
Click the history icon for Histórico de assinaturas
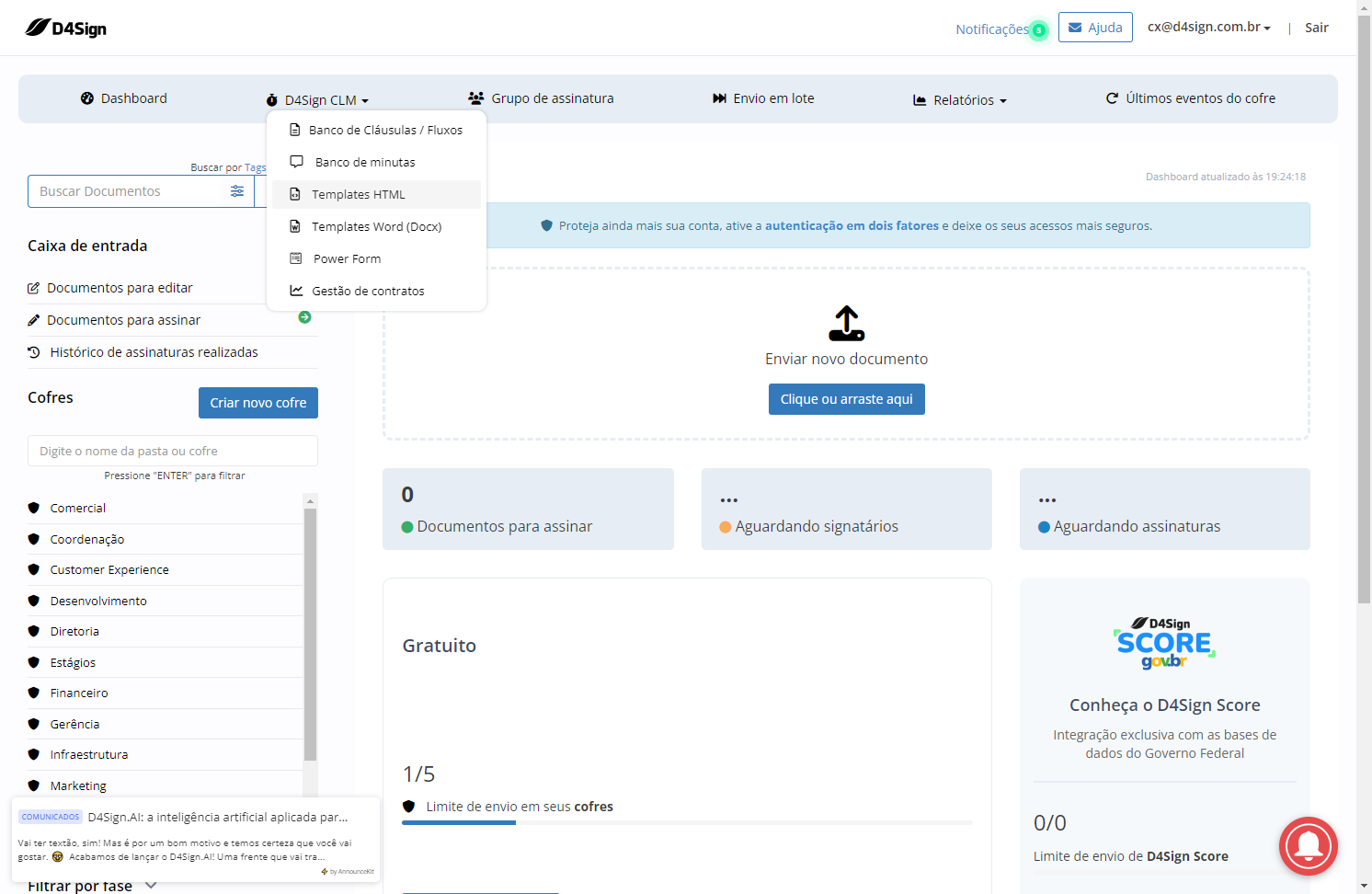34,352
